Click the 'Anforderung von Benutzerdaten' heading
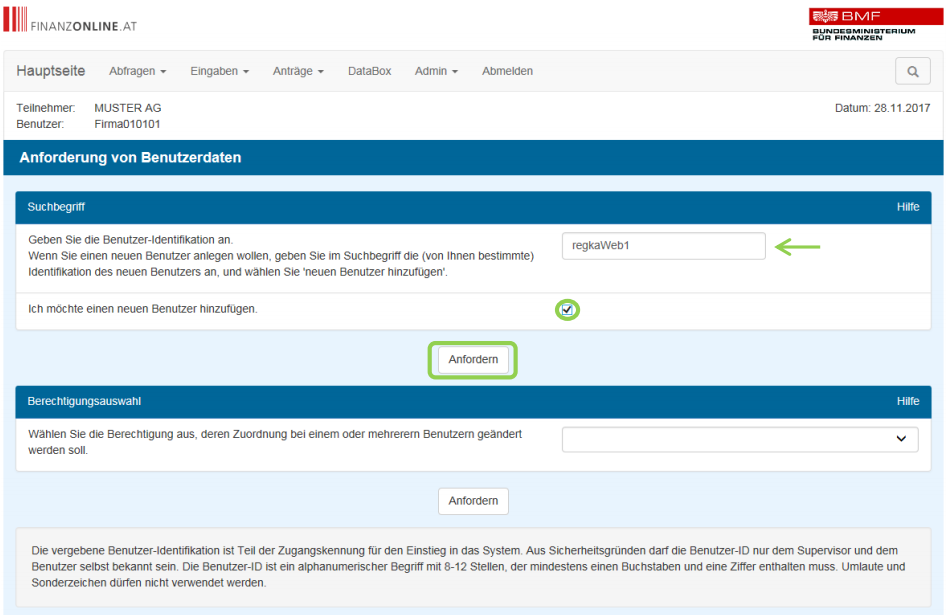948x615 pixels. pos(130,158)
